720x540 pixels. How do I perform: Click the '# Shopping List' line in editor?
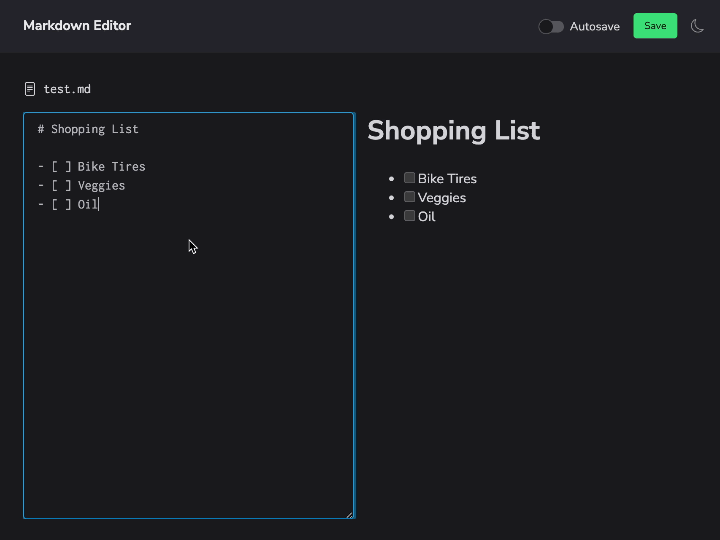(88, 129)
